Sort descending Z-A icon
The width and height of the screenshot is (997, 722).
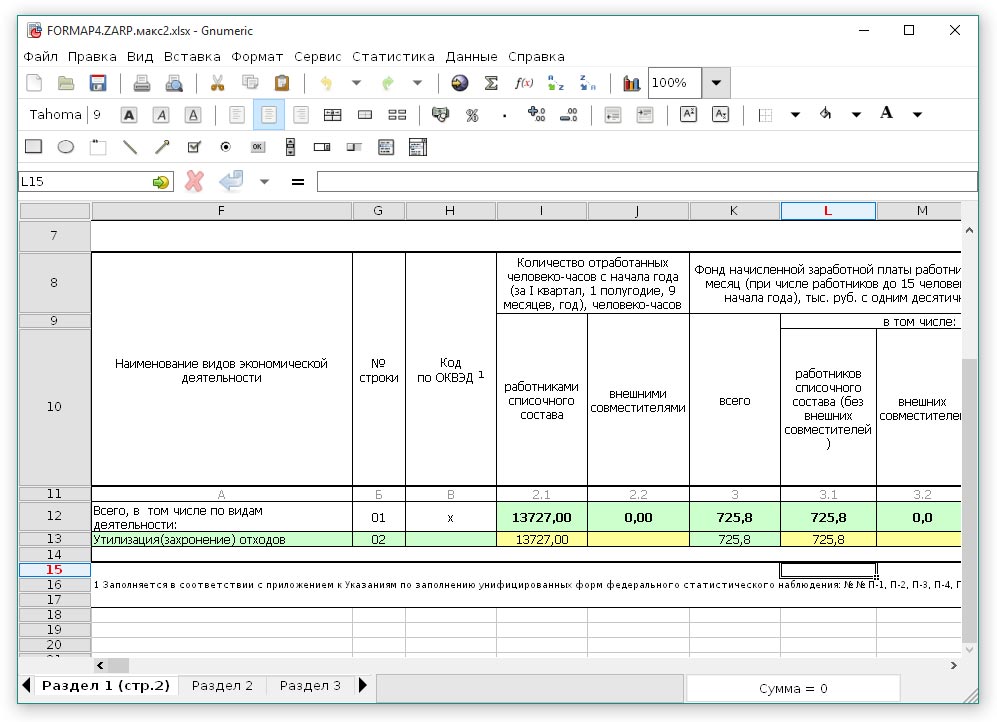point(588,83)
